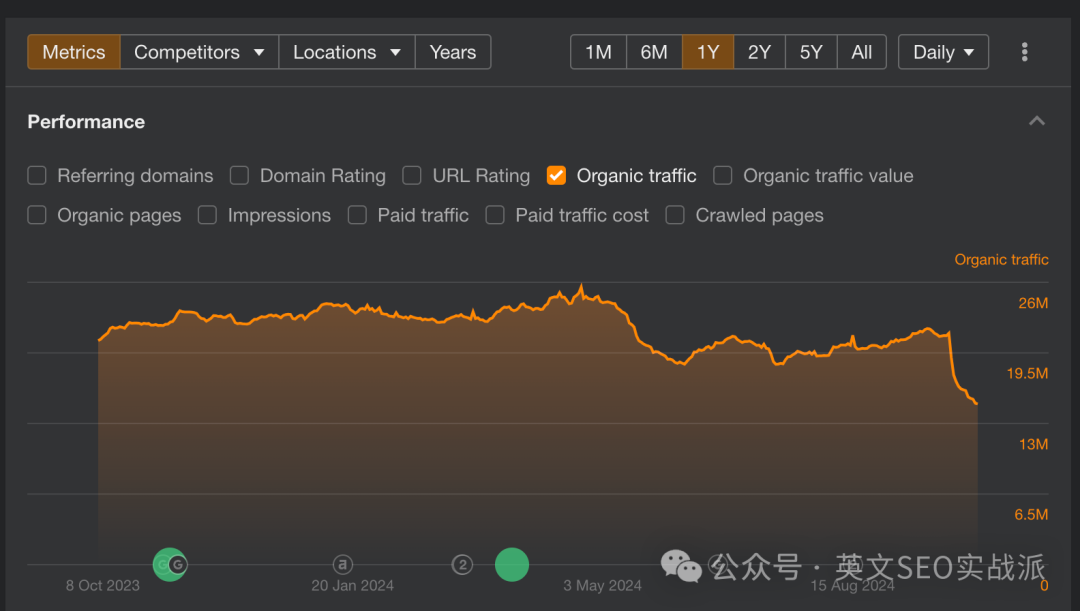
Task: Click the 6.5M axis value
Action: 1031,515
